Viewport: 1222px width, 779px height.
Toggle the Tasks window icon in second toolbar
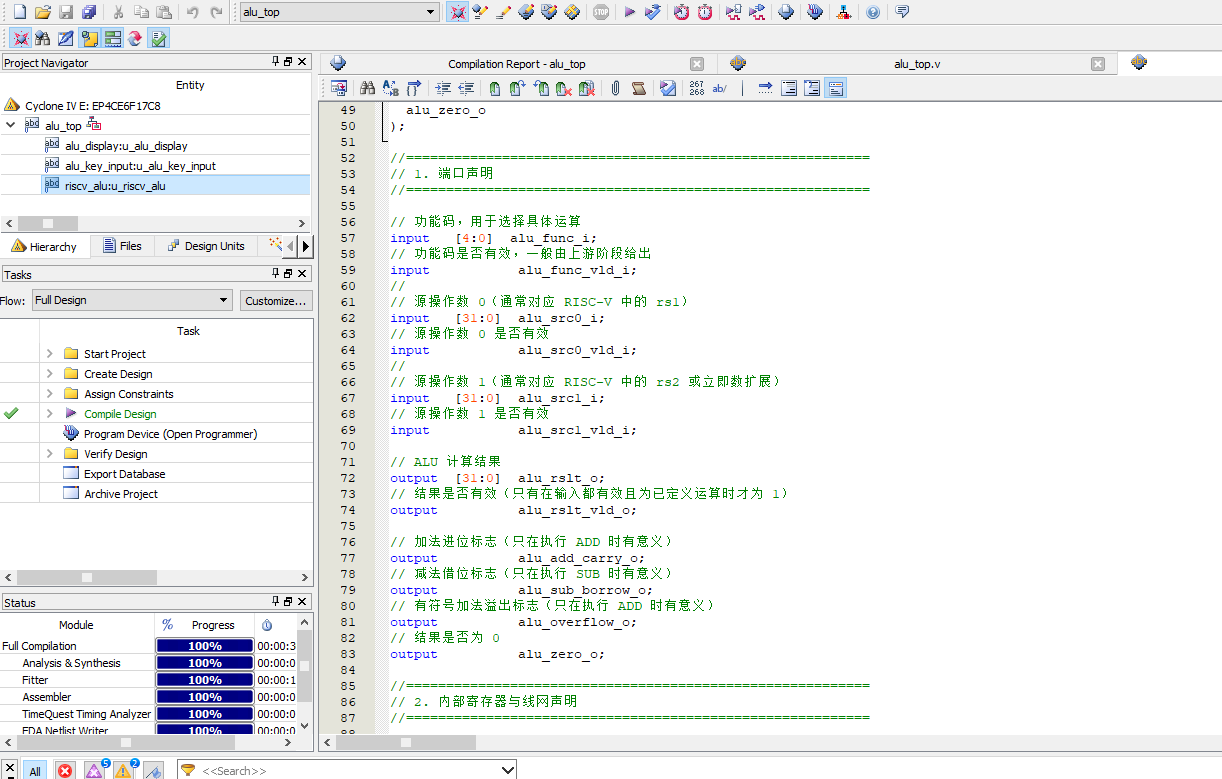112,38
